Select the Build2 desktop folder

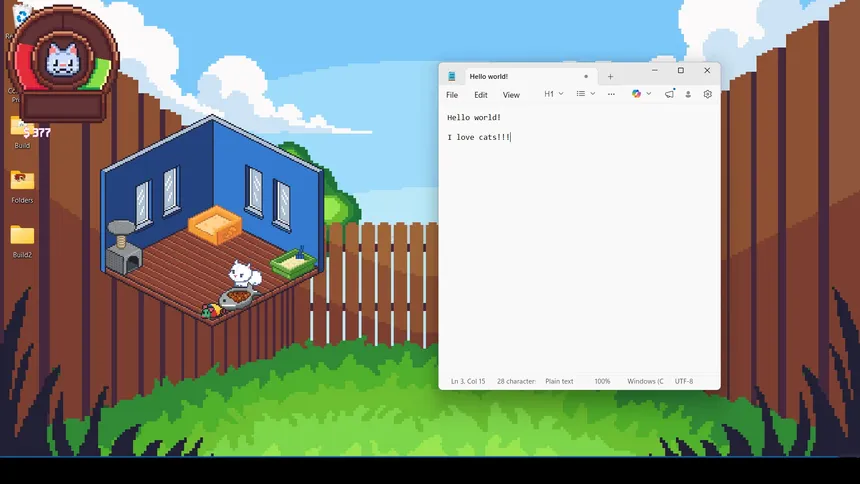tap(22, 239)
